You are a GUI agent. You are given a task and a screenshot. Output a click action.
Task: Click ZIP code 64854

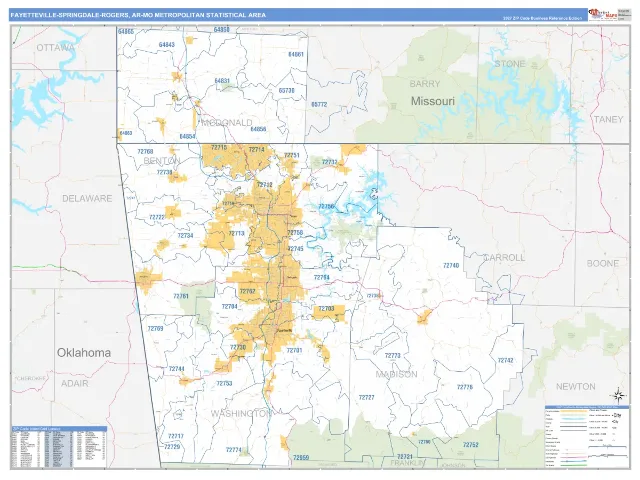click(187, 136)
